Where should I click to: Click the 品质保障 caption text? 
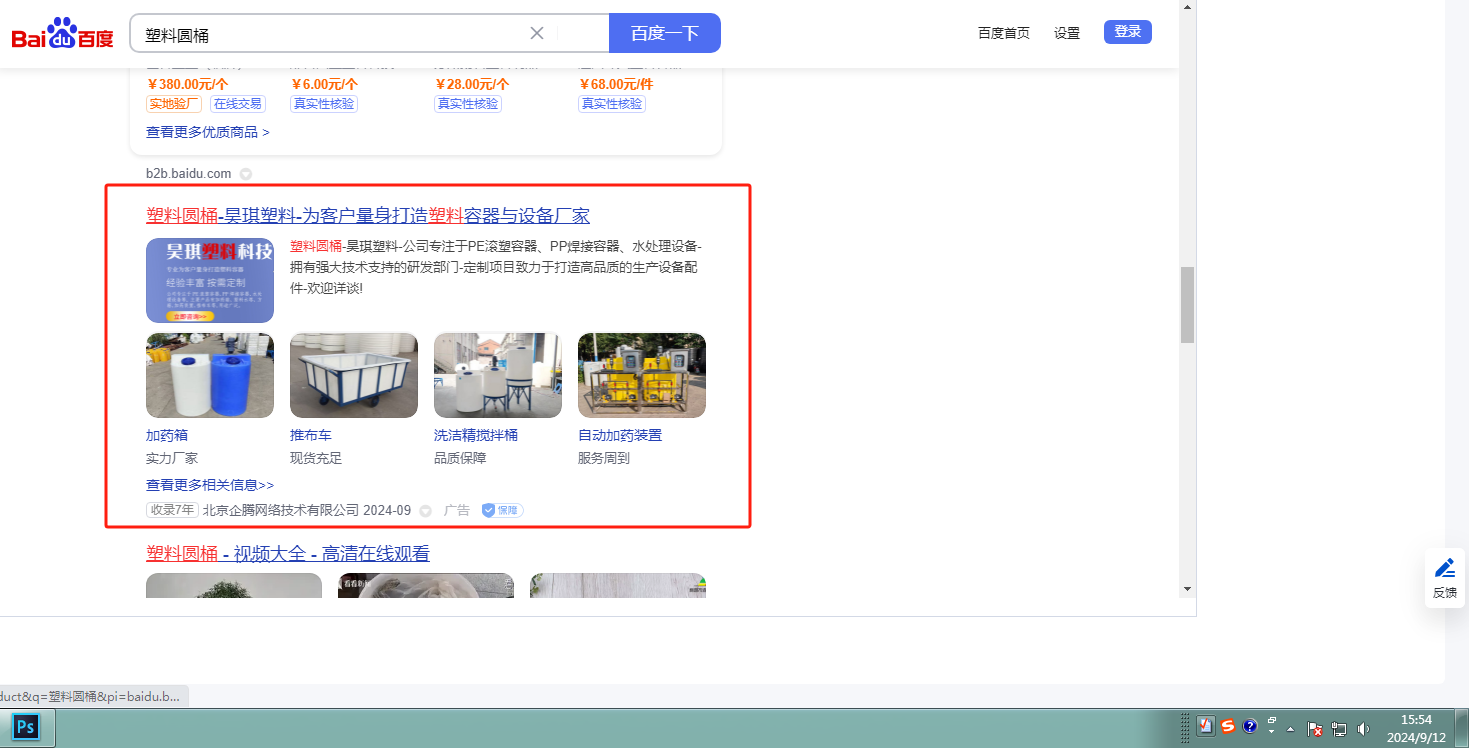460,458
